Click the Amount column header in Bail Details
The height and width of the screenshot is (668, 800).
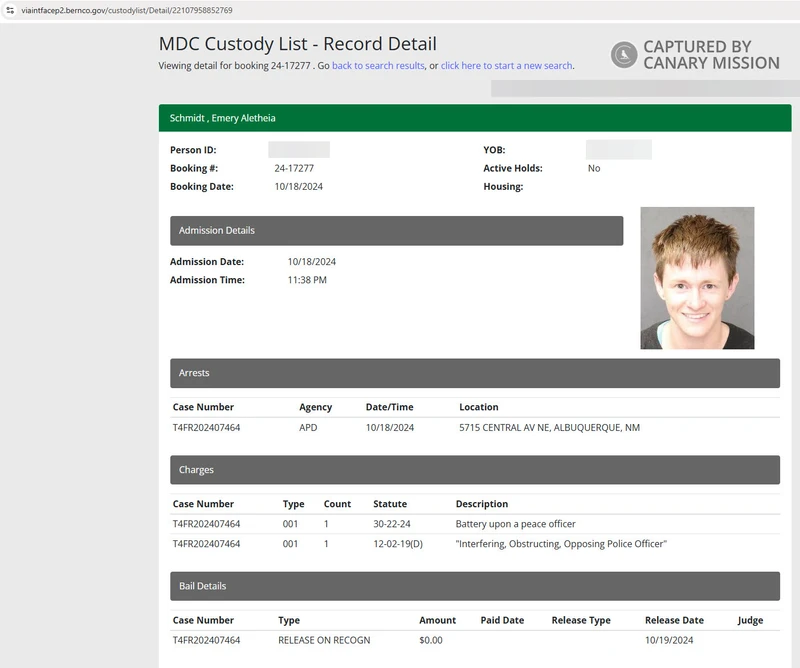click(x=438, y=619)
